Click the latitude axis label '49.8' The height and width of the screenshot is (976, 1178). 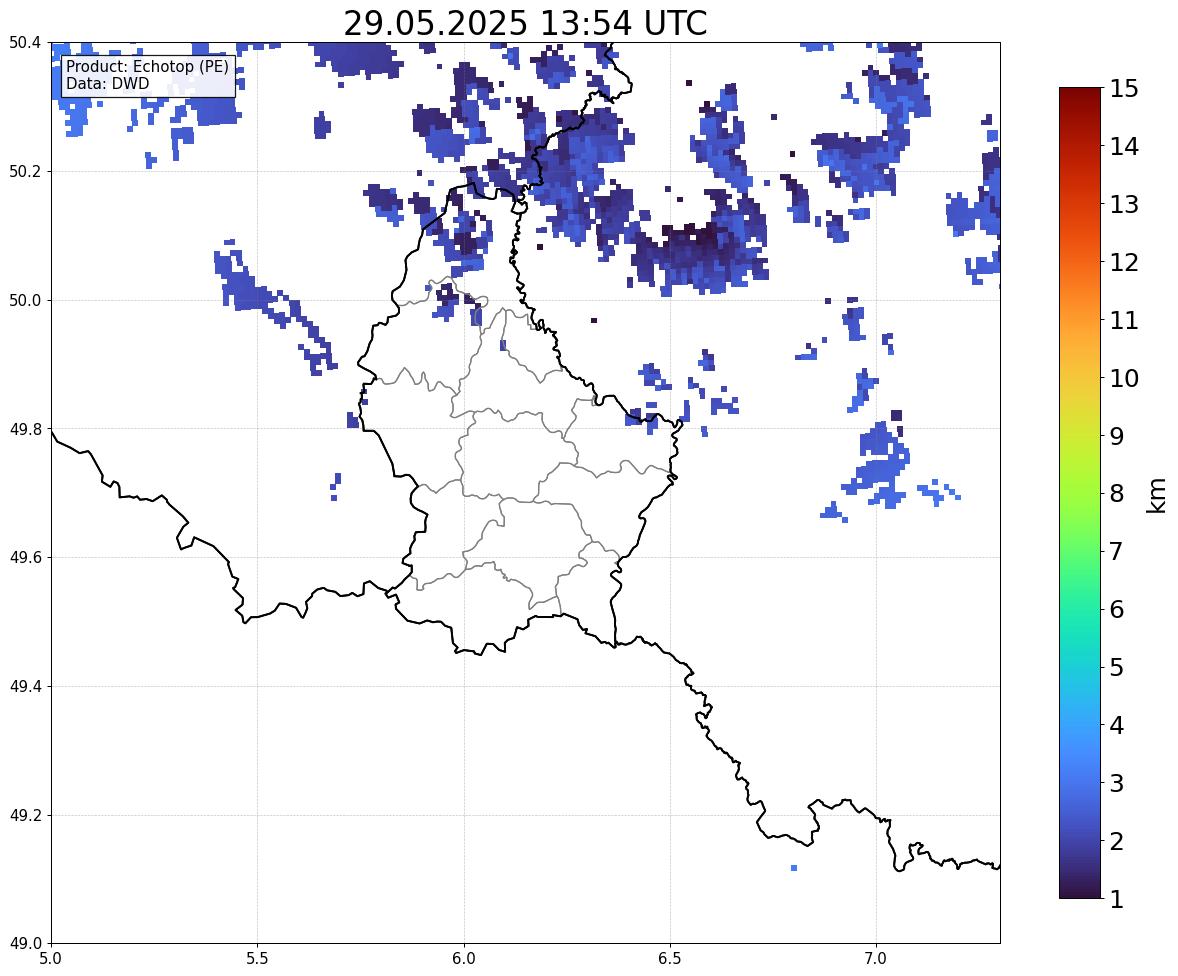coord(25,429)
